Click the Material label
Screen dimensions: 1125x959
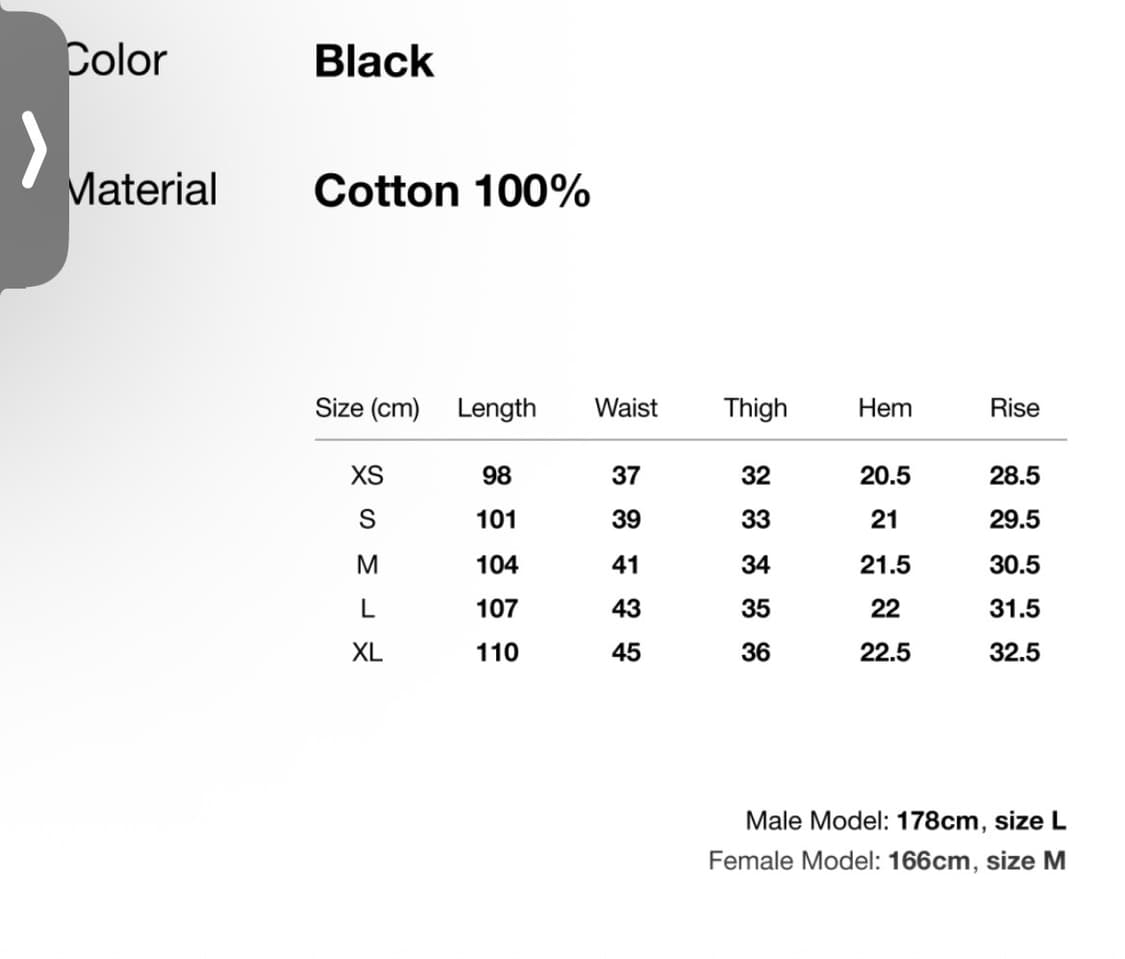pos(142,189)
